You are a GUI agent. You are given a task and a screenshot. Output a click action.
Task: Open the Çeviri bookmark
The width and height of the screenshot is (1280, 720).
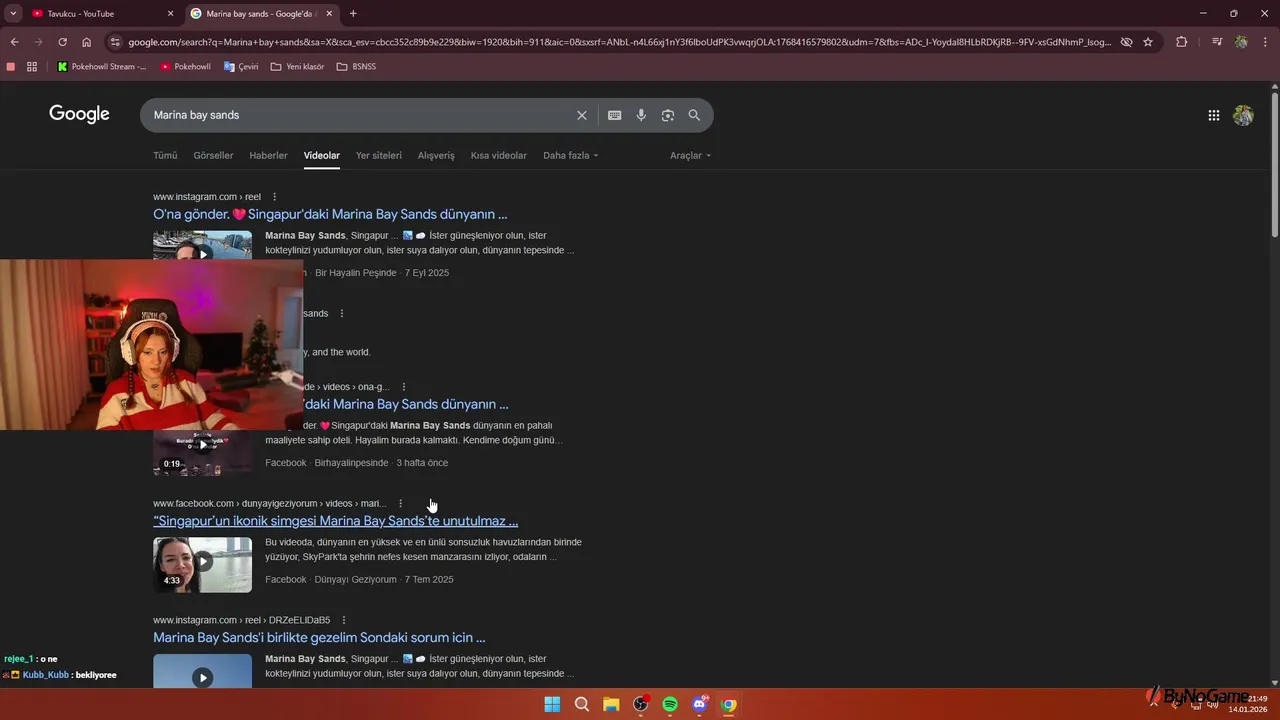click(x=241, y=67)
